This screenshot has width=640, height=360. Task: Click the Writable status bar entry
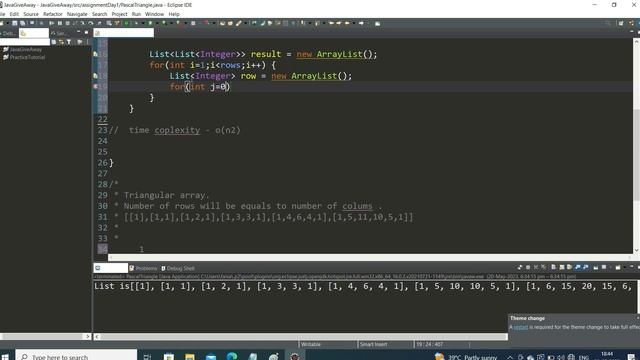point(311,344)
